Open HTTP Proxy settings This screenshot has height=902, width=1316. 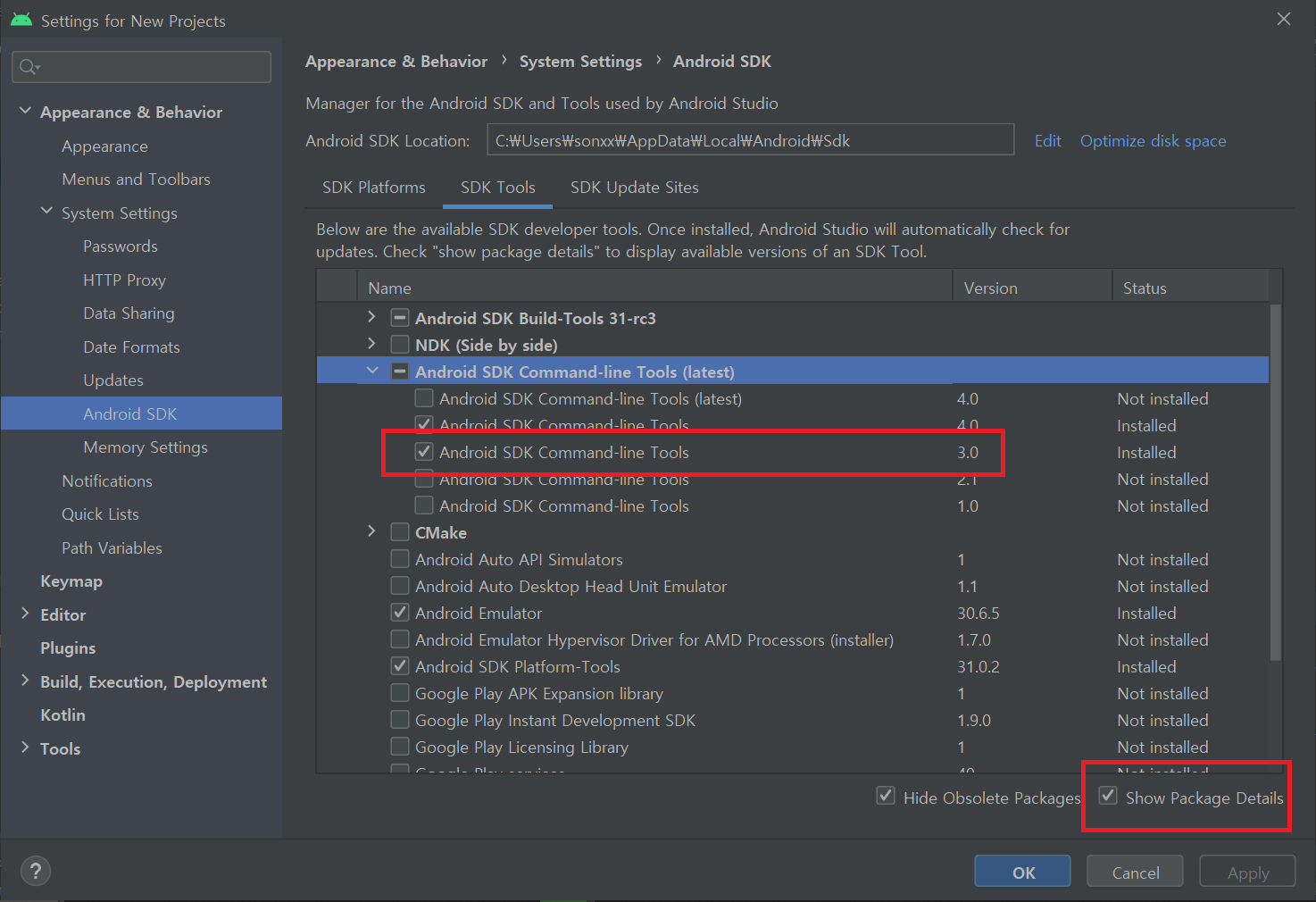(x=124, y=280)
